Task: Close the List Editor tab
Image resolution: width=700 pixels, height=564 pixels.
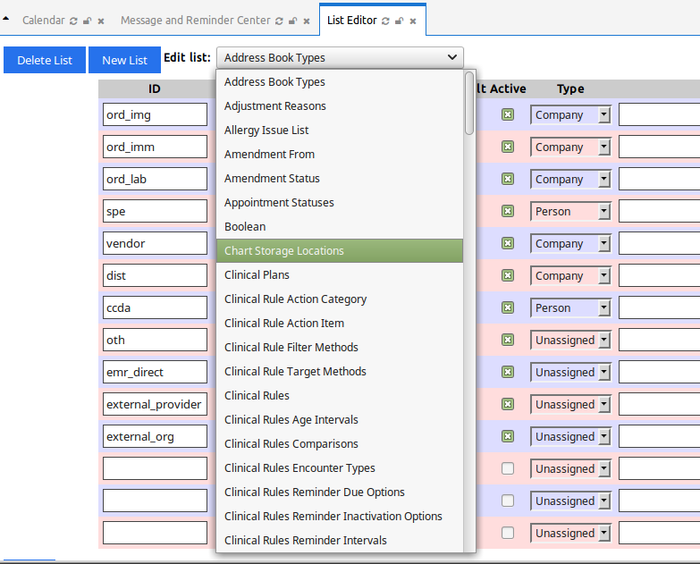Action: click(413, 21)
